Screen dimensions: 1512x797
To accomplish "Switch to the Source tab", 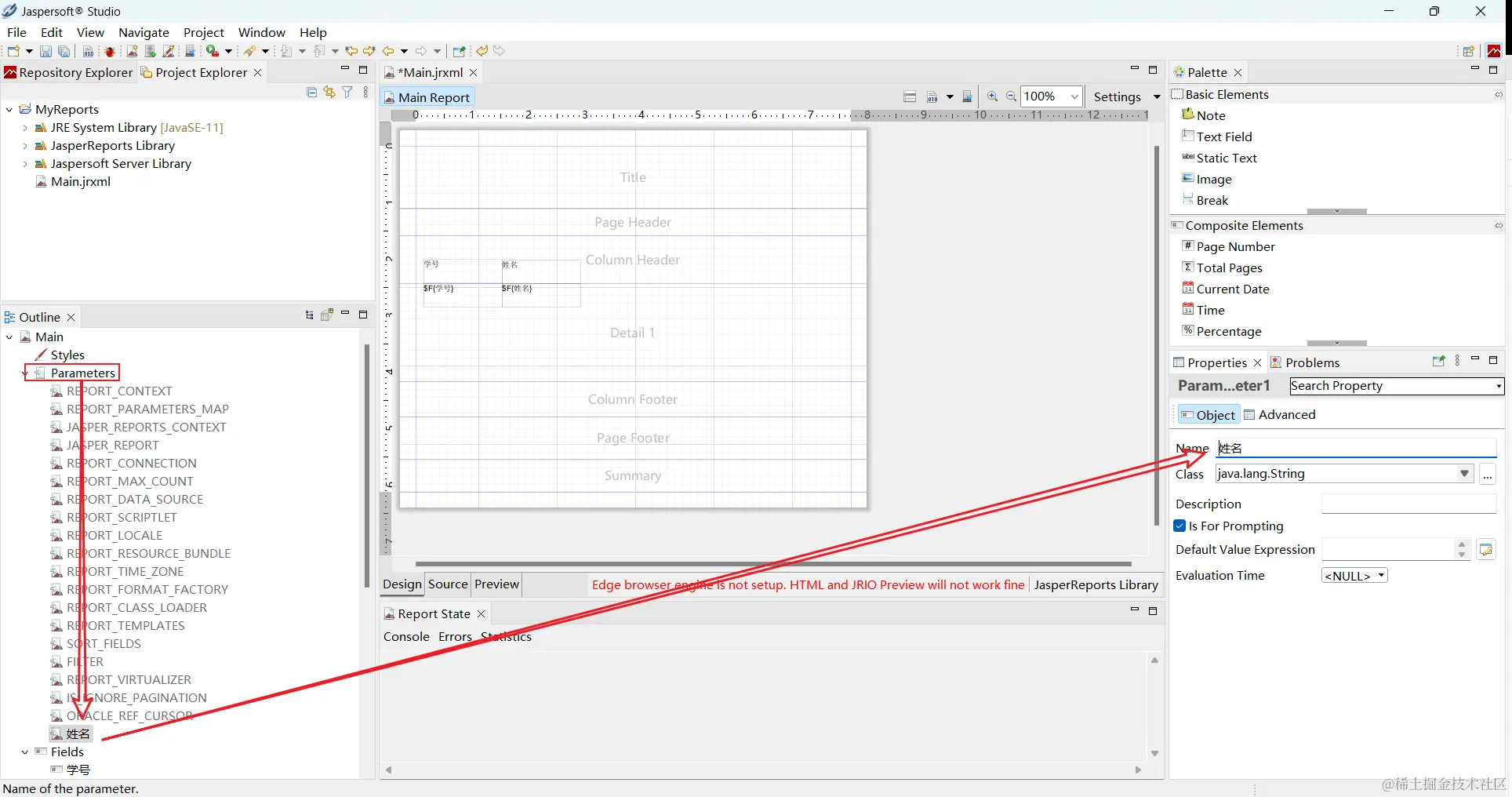I will tap(448, 584).
